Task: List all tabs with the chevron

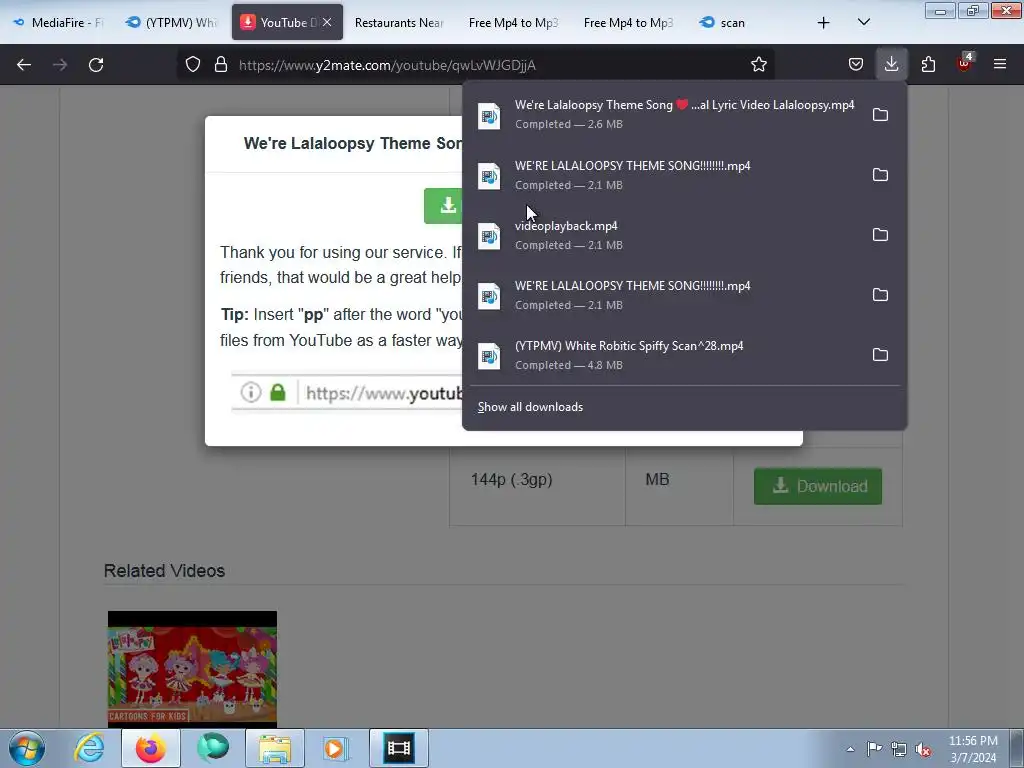Action: tap(863, 23)
